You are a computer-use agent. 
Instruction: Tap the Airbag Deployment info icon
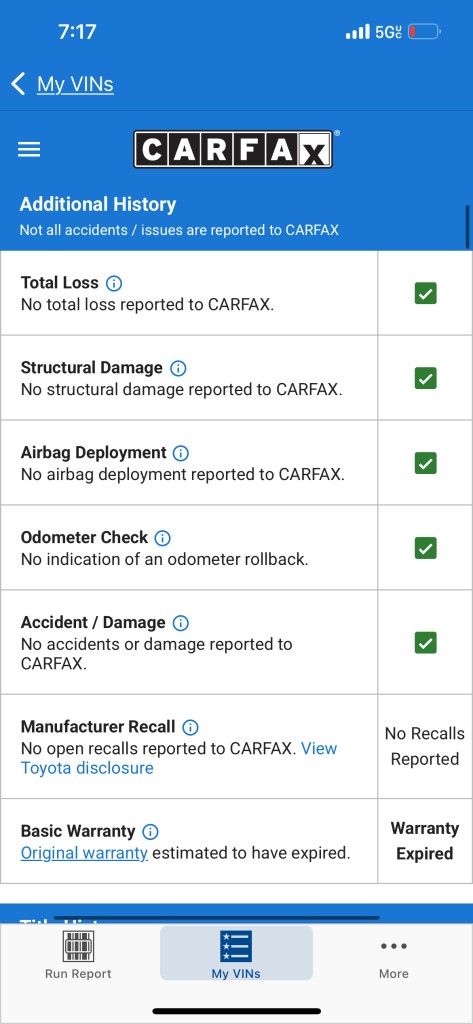click(x=180, y=453)
